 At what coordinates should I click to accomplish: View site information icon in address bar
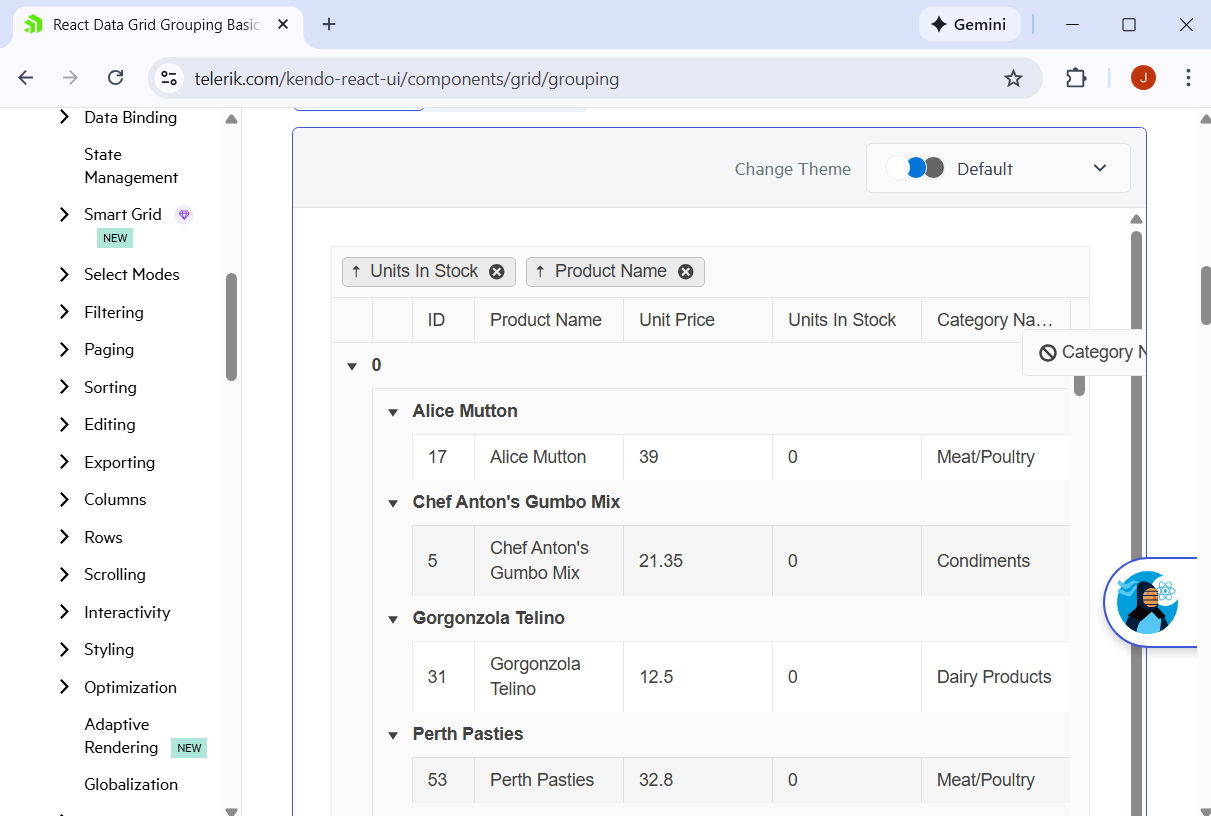(x=169, y=79)
